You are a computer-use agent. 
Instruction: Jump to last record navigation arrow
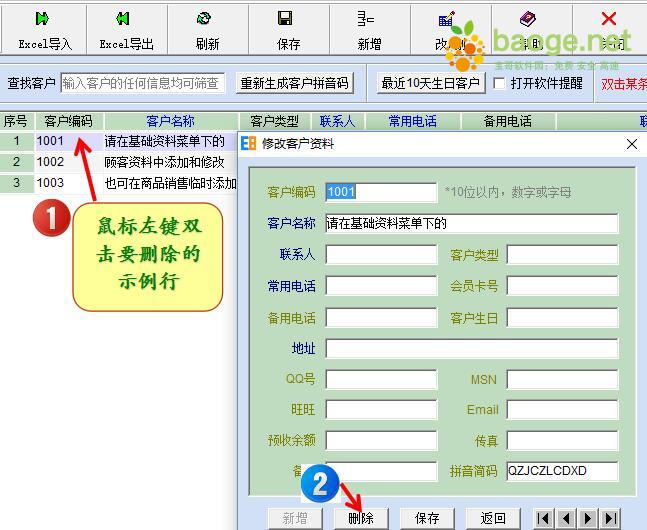(610, 518)
